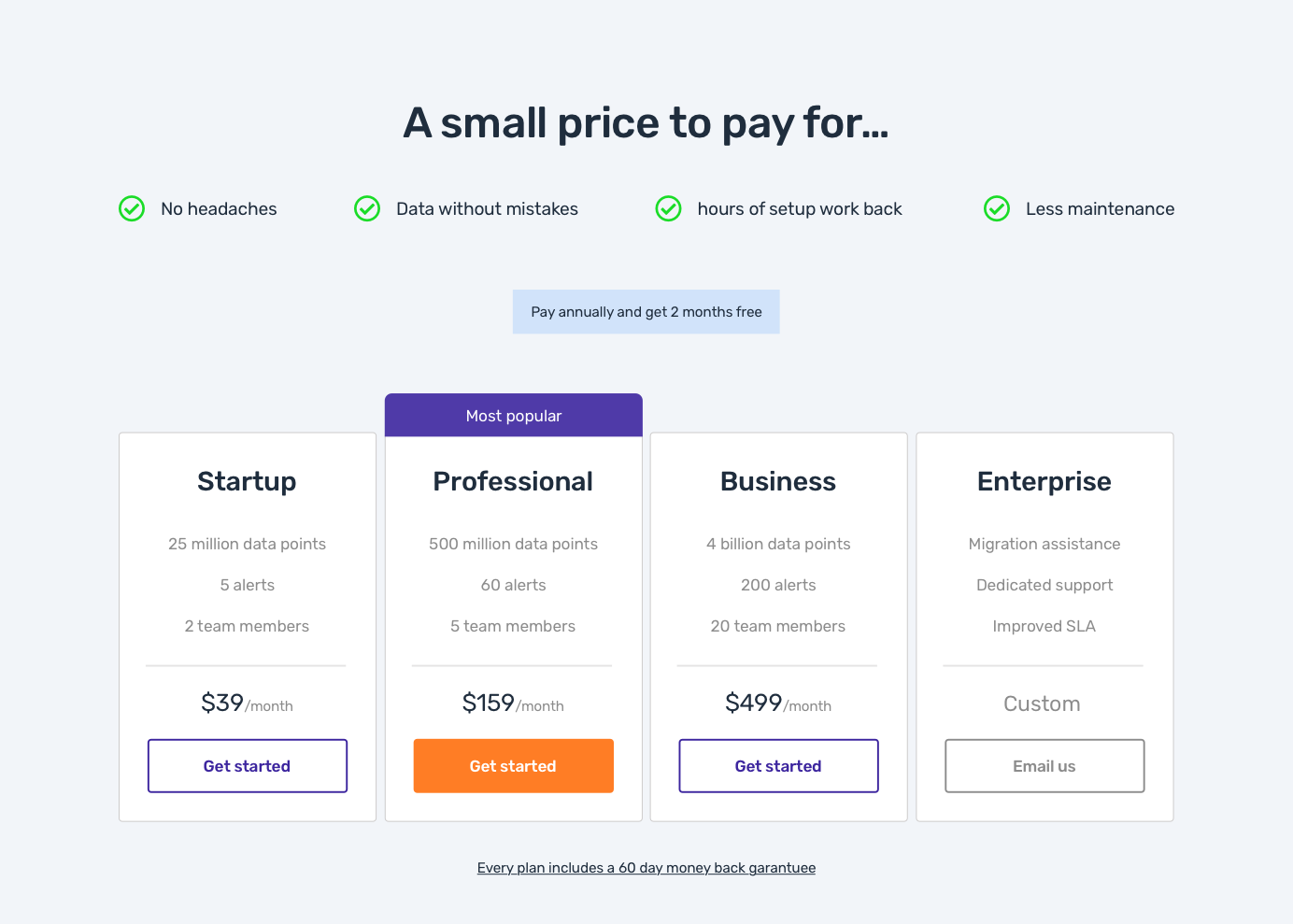Click the Pay annually and get 2 months free banner
Image resolution: width=1293 pixels, height=924 pixels.
(x=646, y=312)
